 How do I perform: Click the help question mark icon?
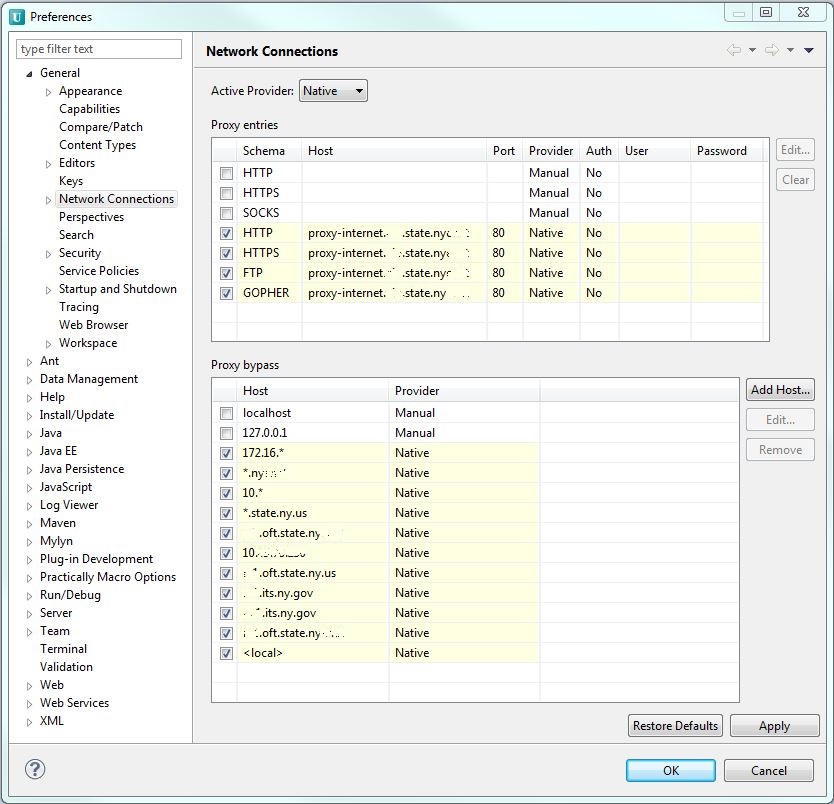tap(35, 769)
